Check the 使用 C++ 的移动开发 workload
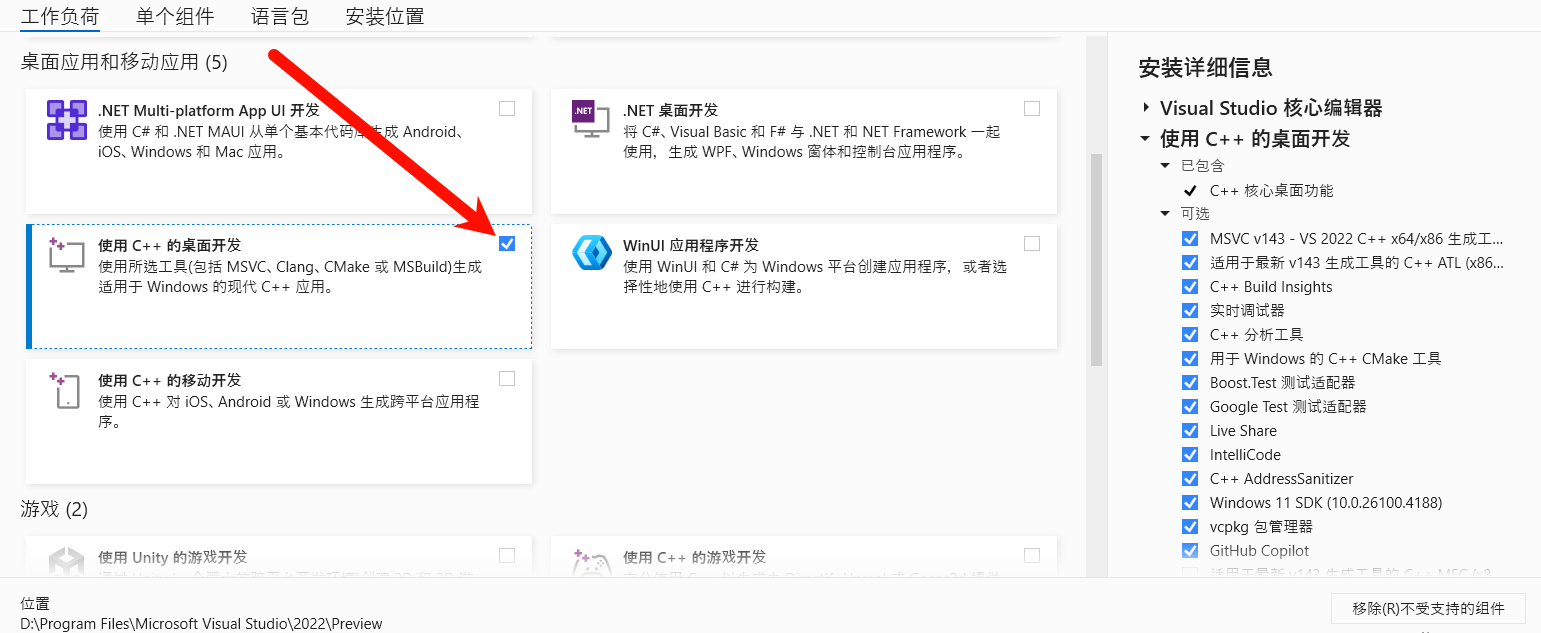Image resolution: width=1541 pixels, height=633 pixels. point(507,378)
